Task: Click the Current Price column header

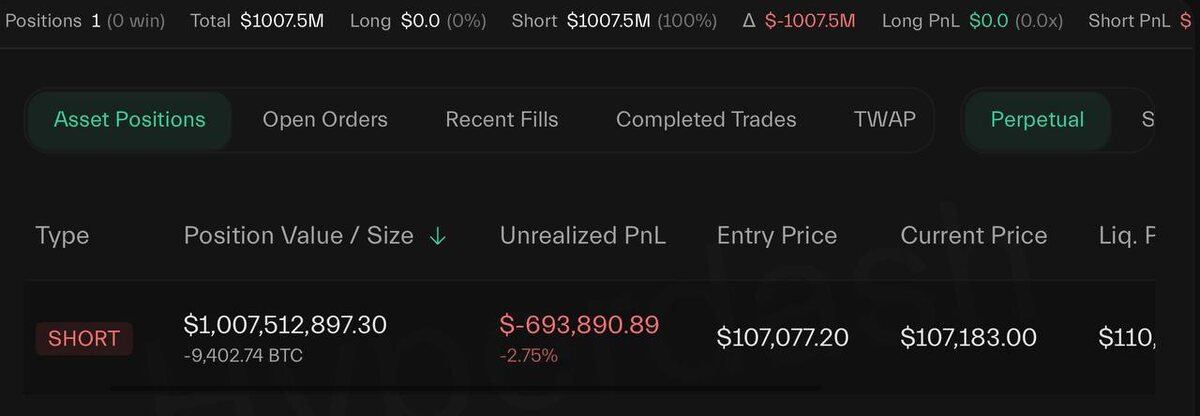Action: [x=974, y=236]
